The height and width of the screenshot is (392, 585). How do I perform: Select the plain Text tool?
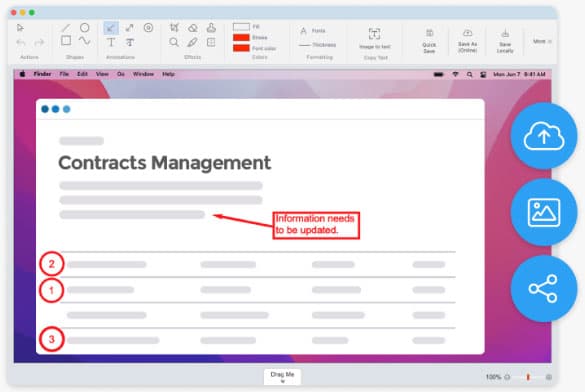pos(111,43)
